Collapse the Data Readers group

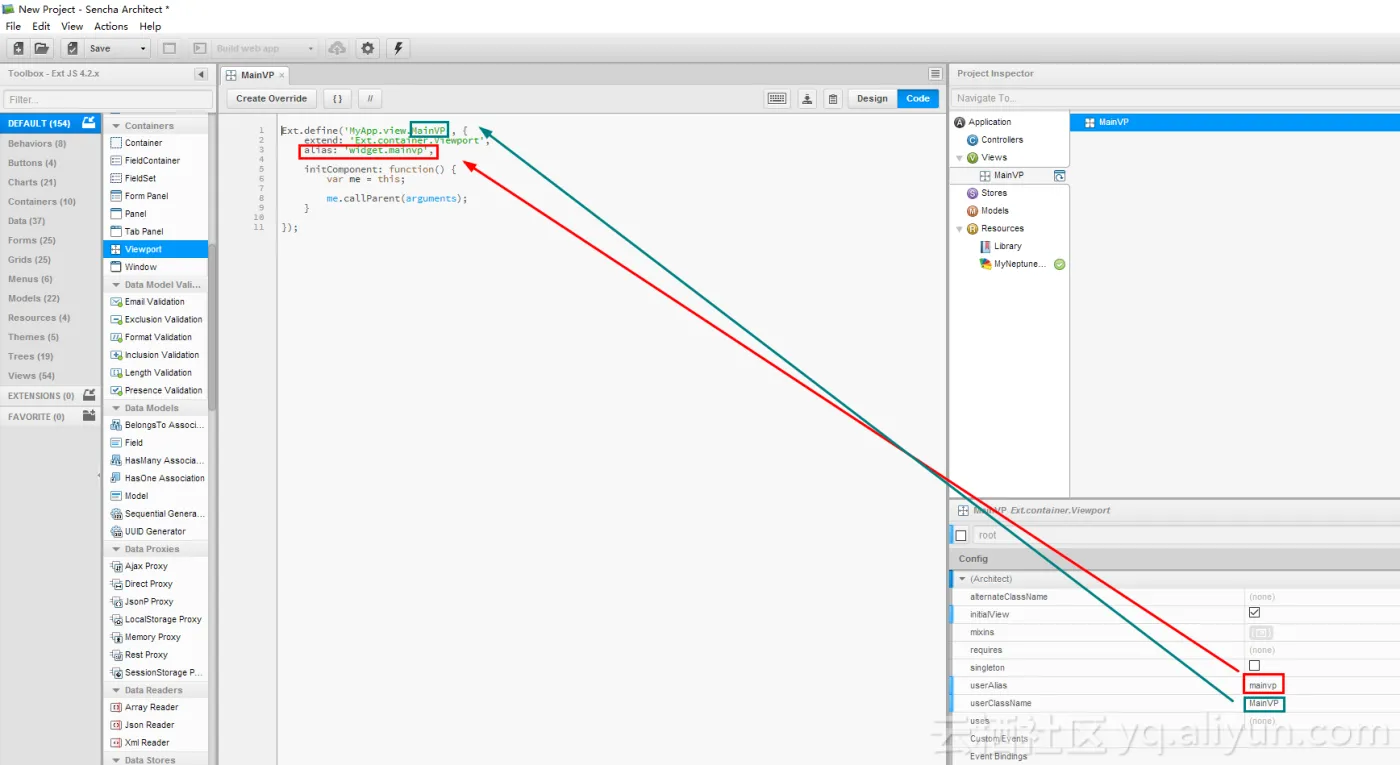click(x=115, y=690)
